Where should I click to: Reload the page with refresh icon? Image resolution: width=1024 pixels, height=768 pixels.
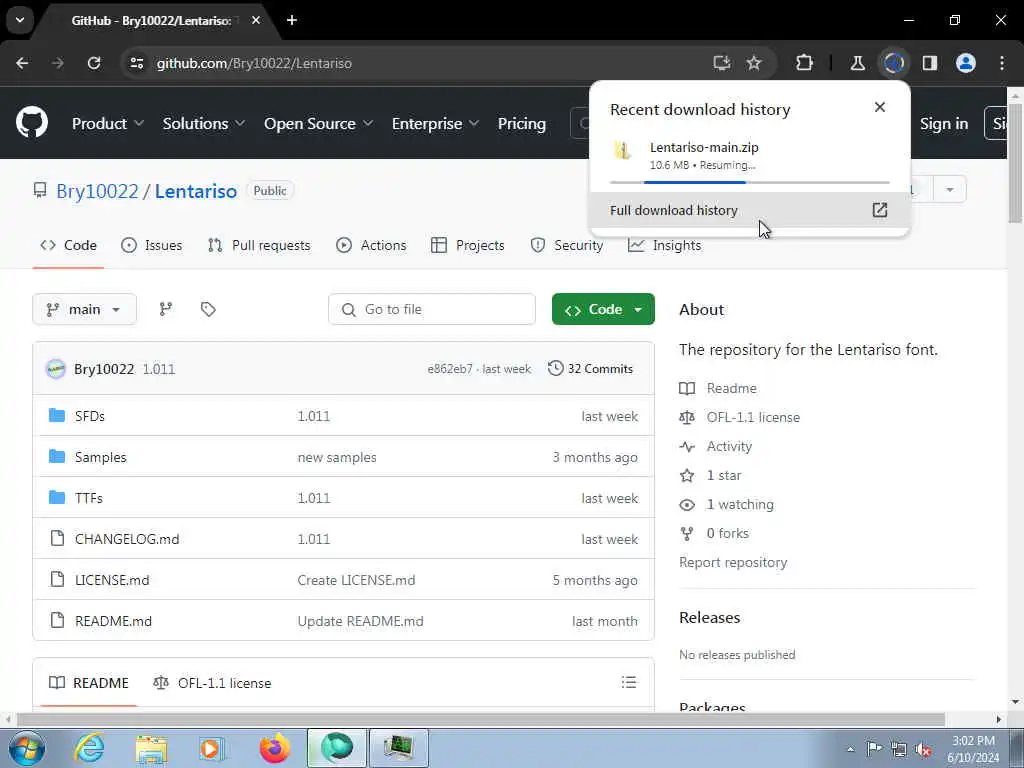point(94,63)
